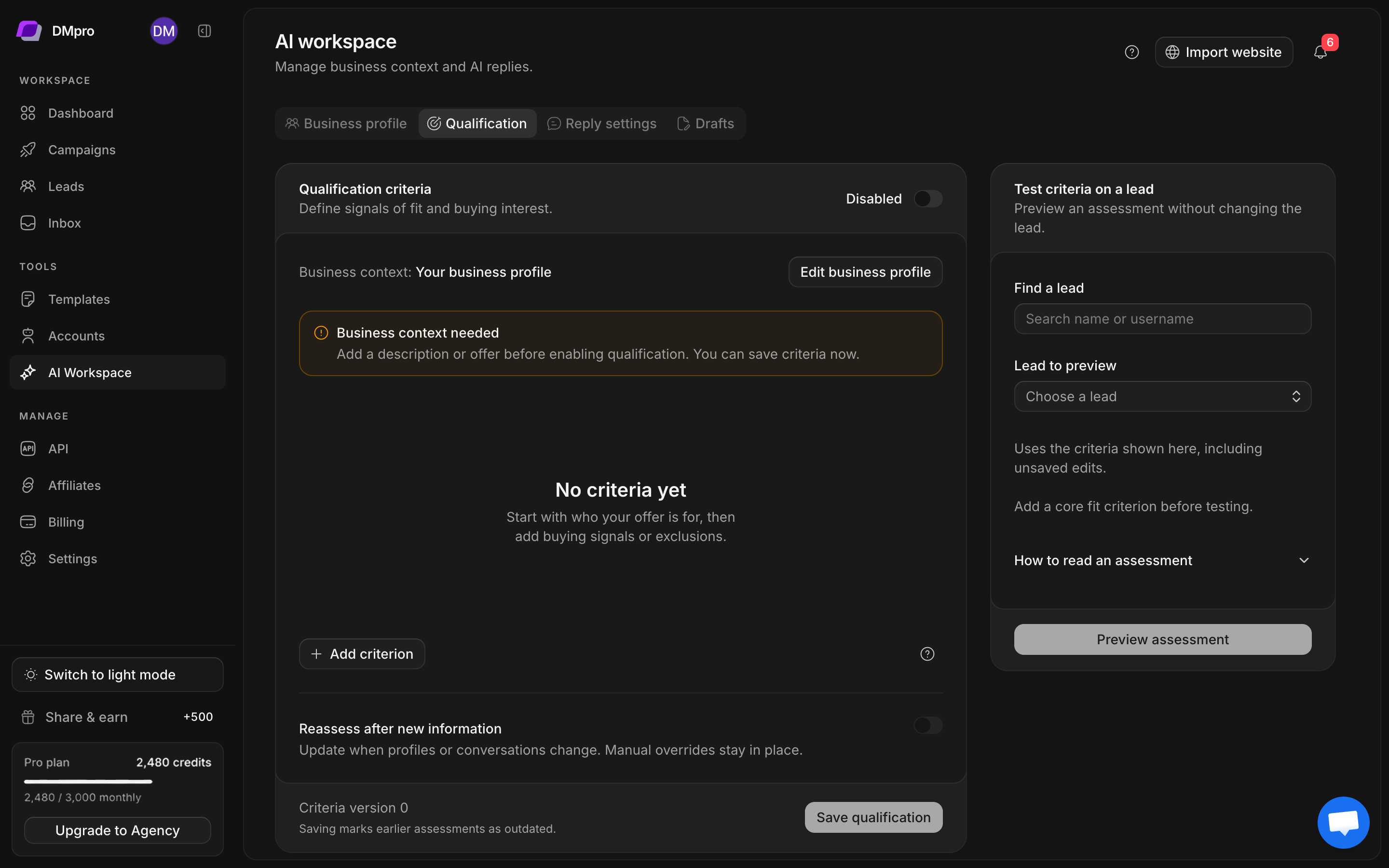Open Dashboard from the sidebar
The image size is (1389, 868).
point(118,113)
